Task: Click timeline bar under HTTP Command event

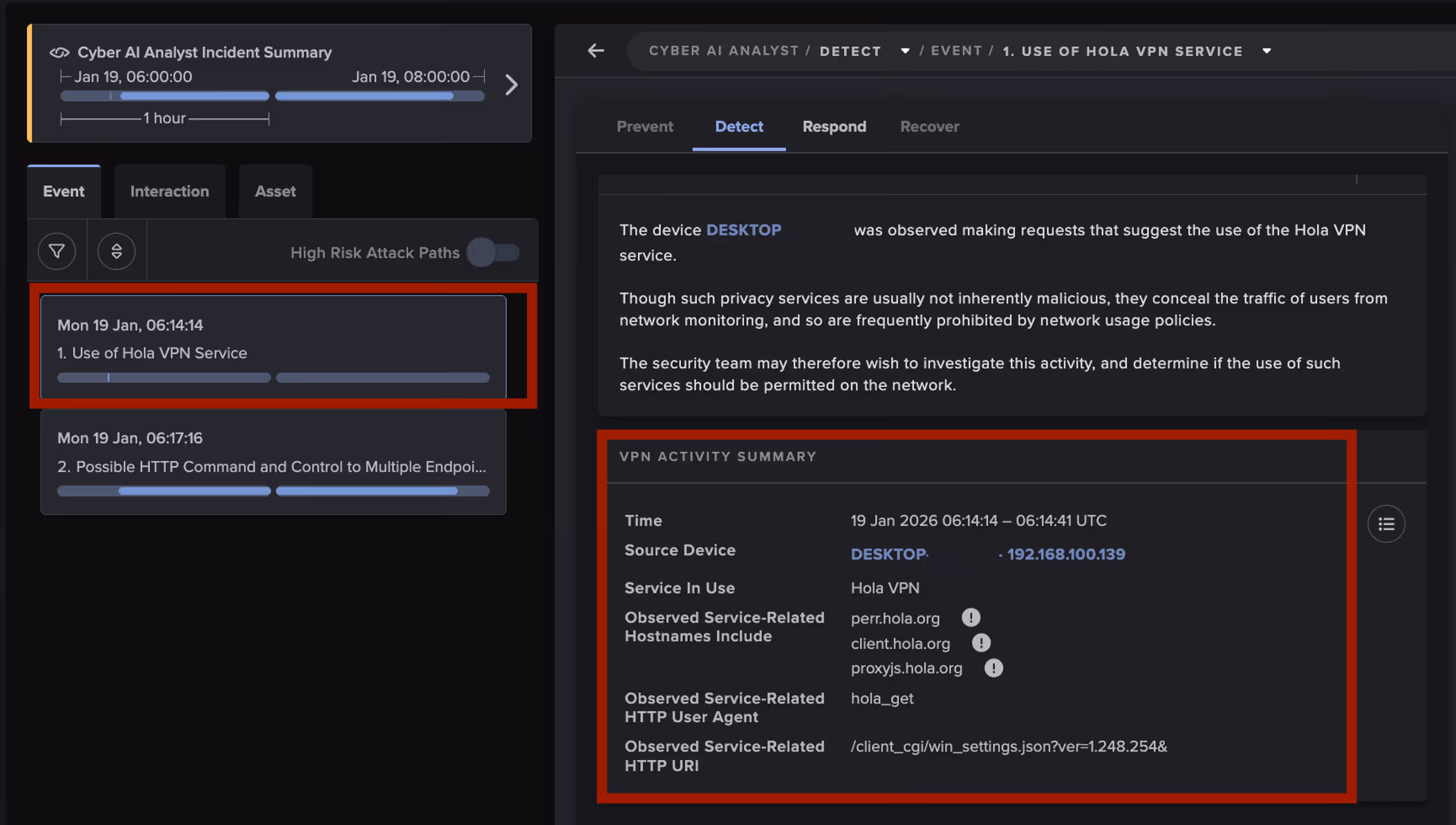Action: pos(273,491)
